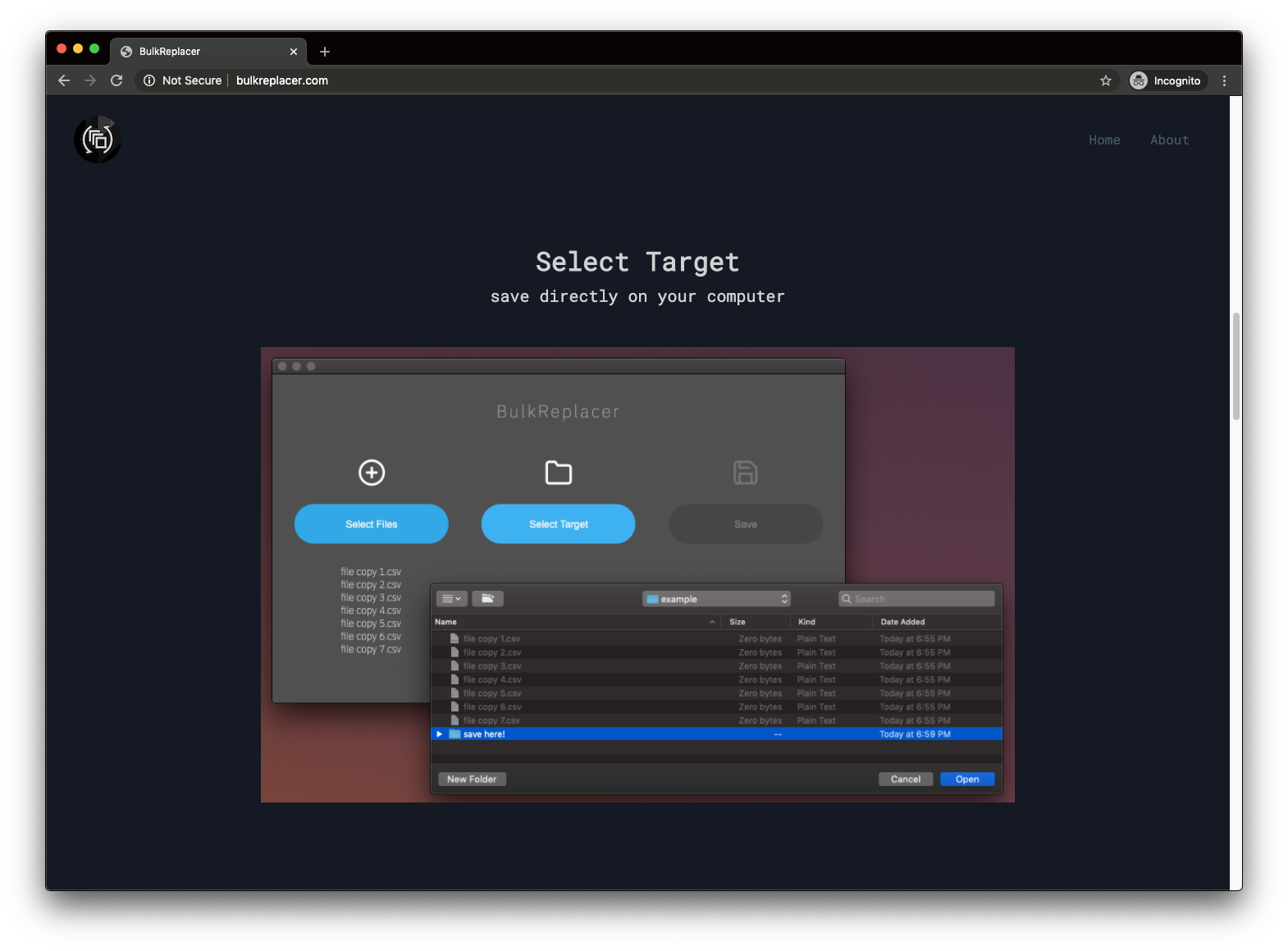The height and width of the screenshot is (951, 1288).
Task: Click the page scrollbar thumb
Action: 1235,366
